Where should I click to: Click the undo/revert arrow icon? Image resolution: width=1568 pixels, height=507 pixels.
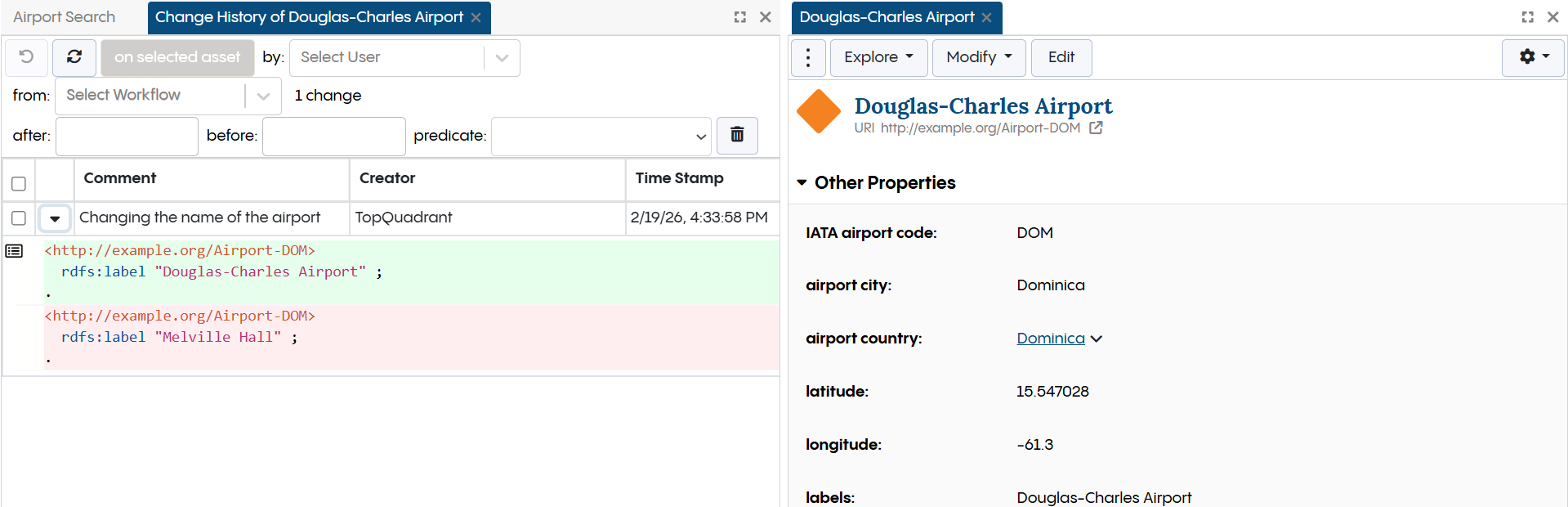click(x=26, y=57)
